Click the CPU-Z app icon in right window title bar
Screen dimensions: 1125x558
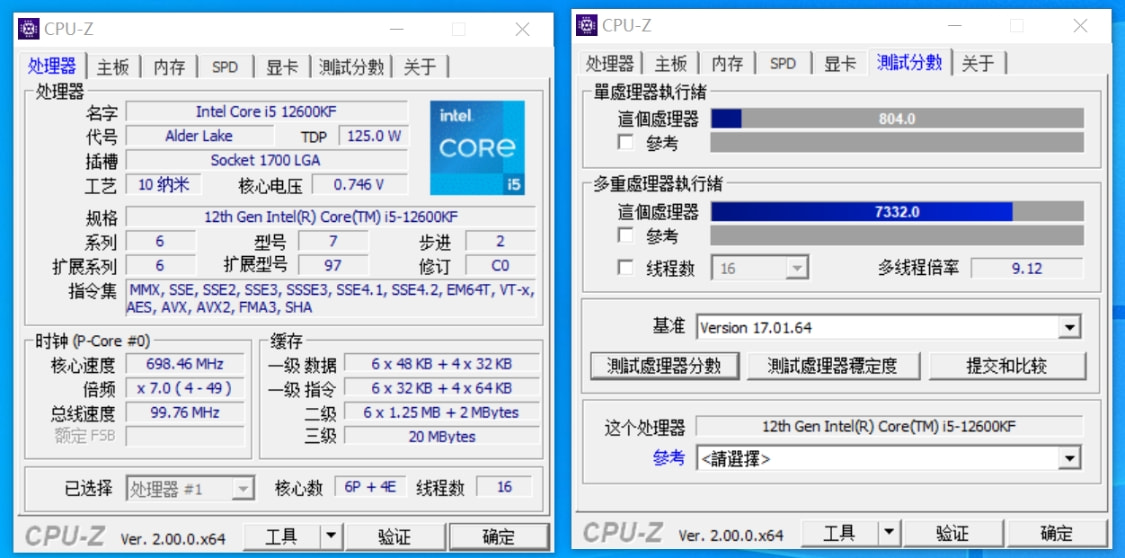(587, 25)
